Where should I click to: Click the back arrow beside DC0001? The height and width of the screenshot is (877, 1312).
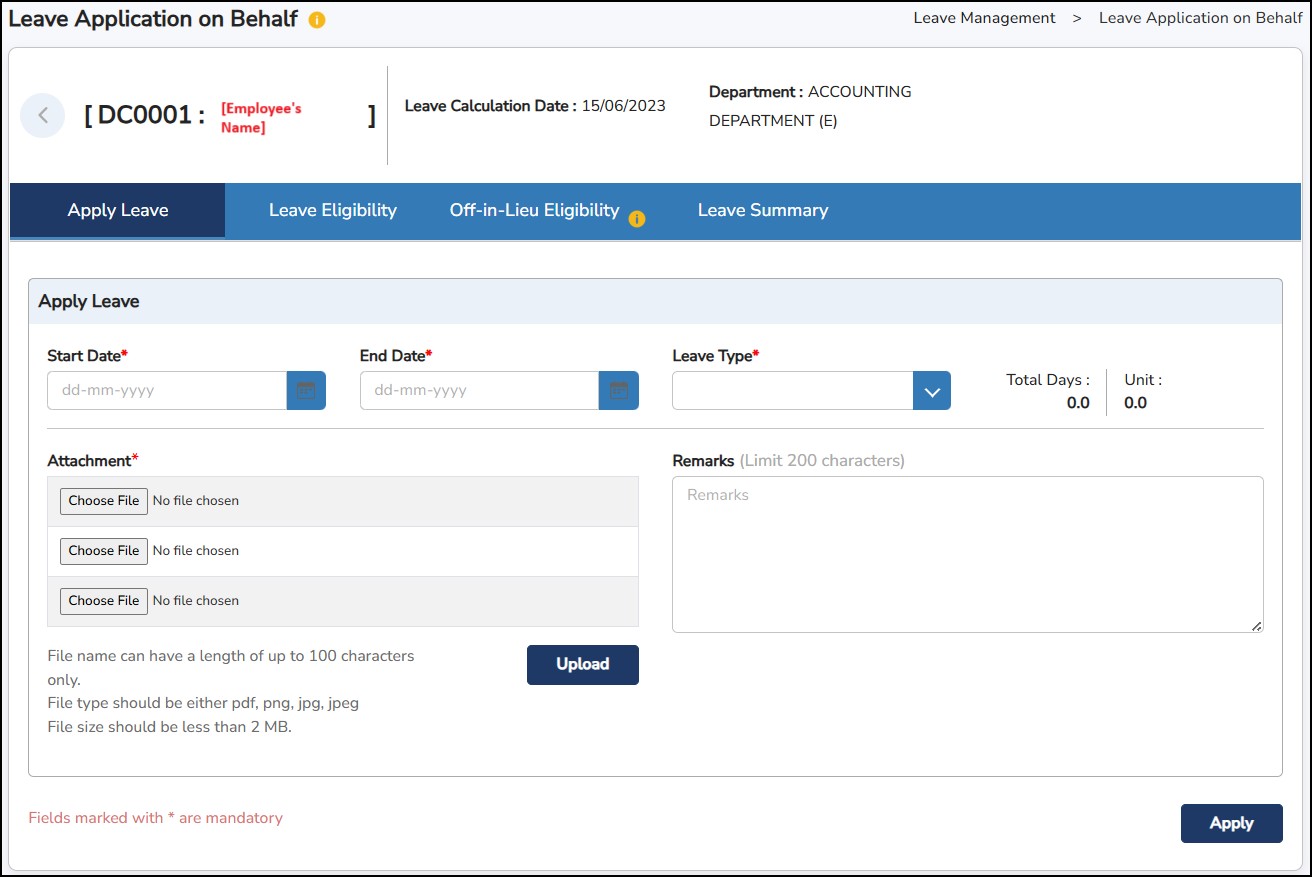[x=43, y=116]
